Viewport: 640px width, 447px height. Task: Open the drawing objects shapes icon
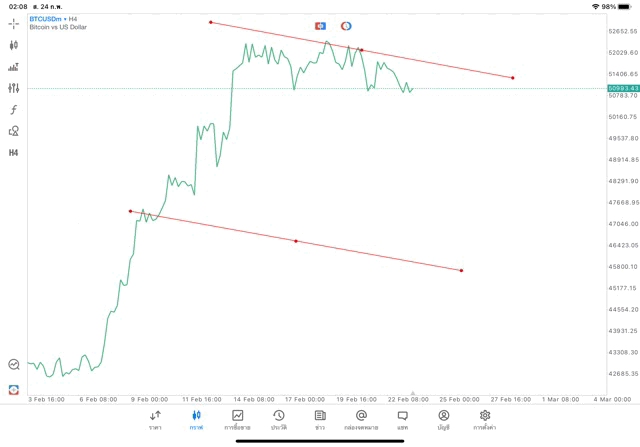click(14, 131)
